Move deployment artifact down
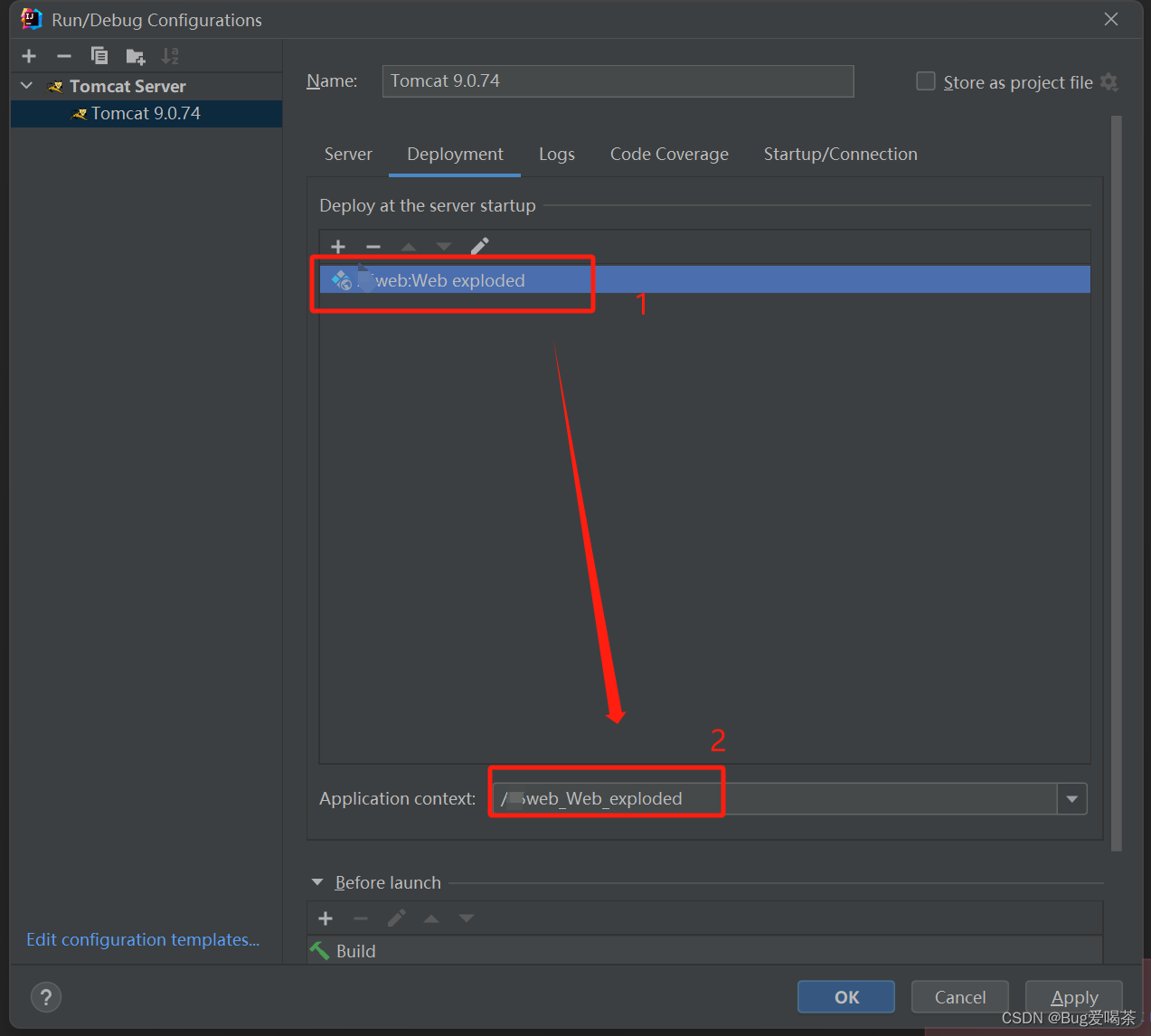The image size is (1151, 1036). [444, 247]
